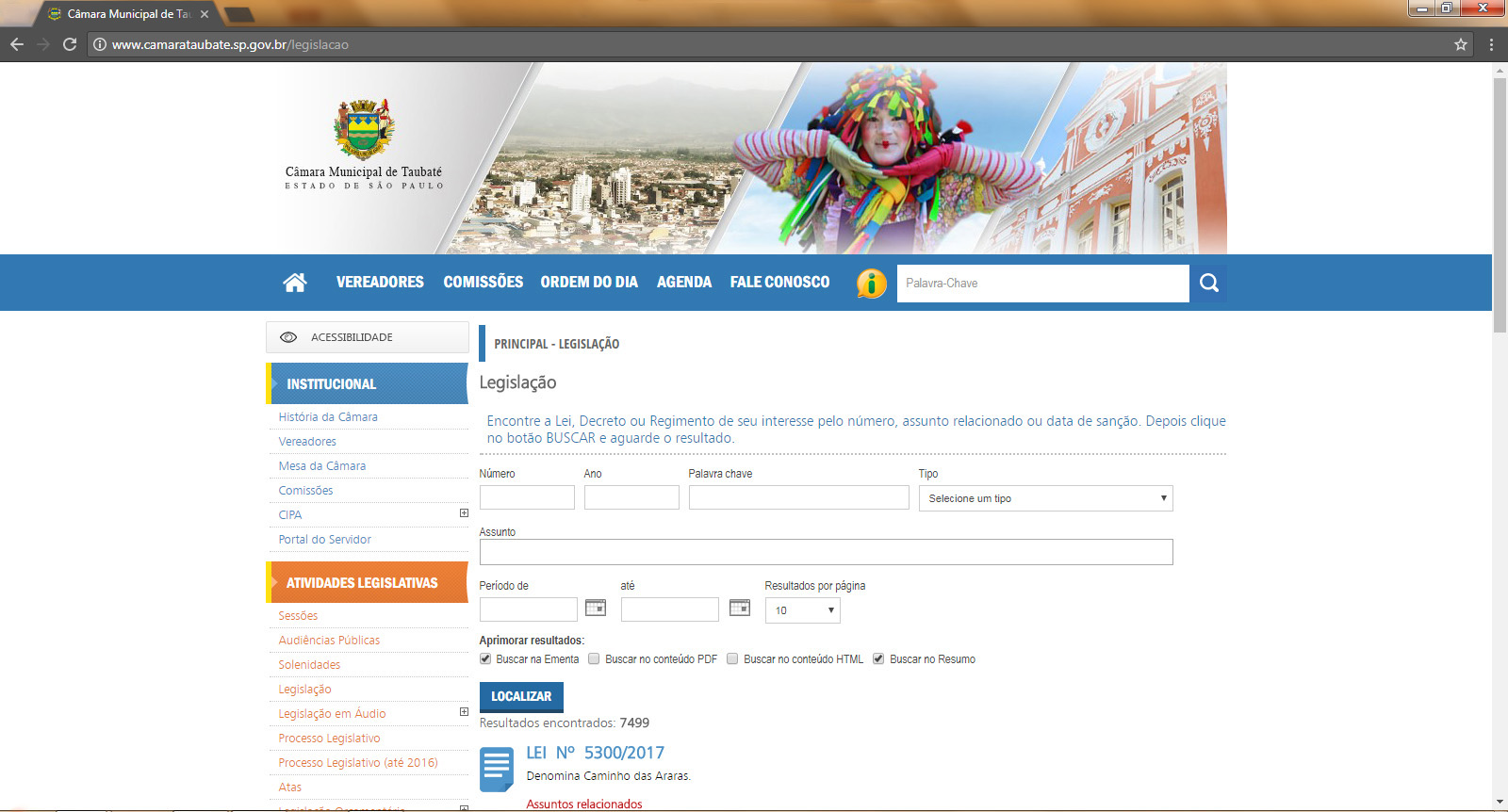Screen dimensions: 1508x812
Task: Open sidebar Vereadores link
Action: [307, 441]
